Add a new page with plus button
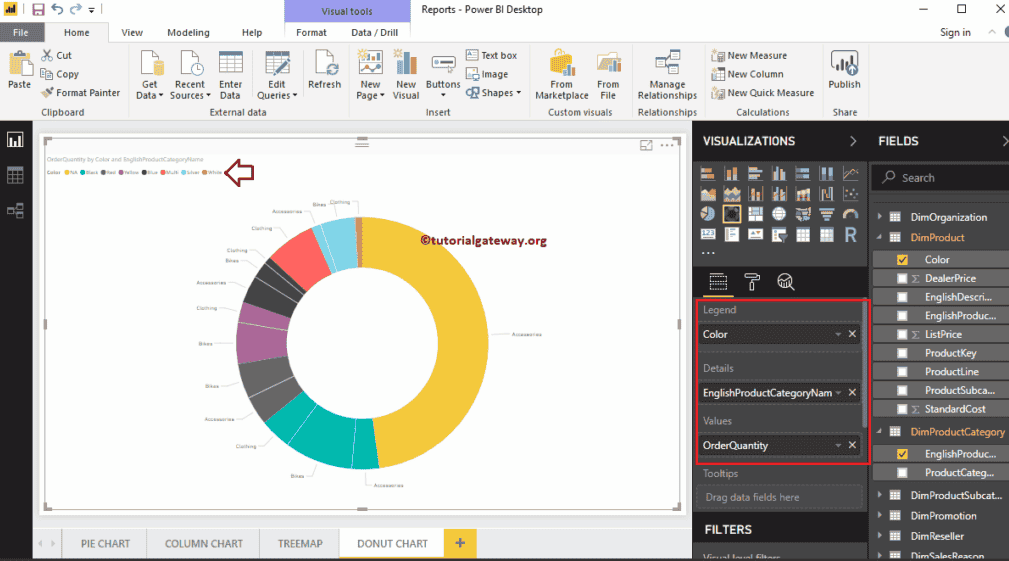 coord(460,543)
